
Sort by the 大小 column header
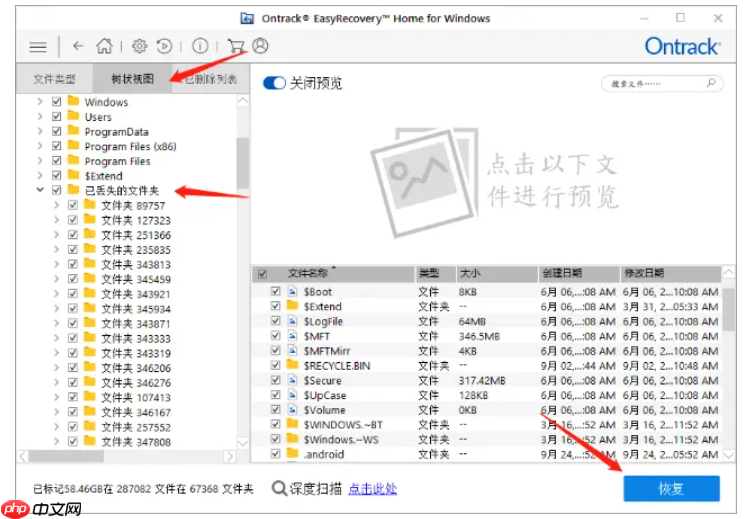tap(497, 274)
